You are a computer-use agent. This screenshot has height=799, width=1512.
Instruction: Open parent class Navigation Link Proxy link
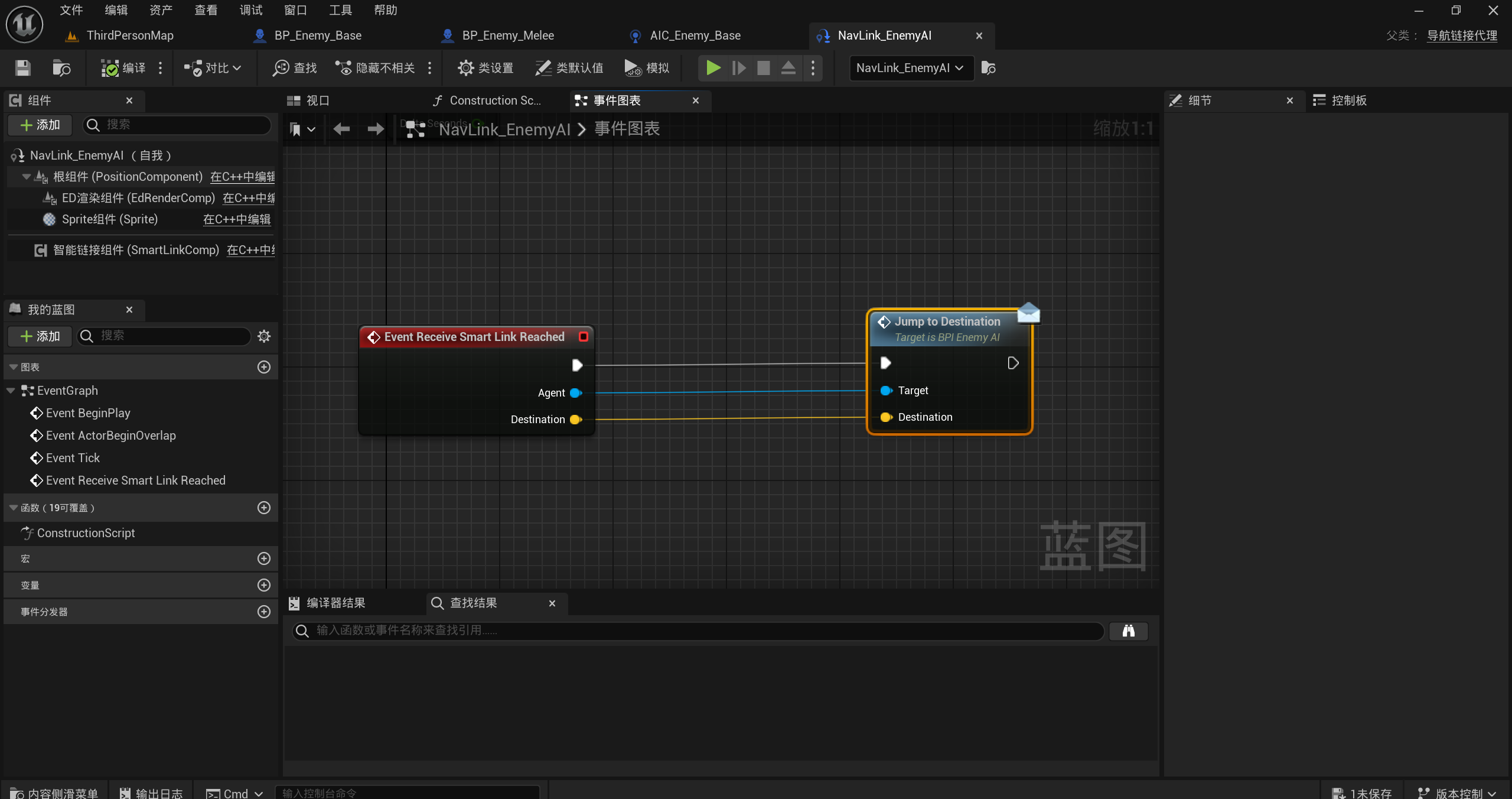(x=1462, y=35)
